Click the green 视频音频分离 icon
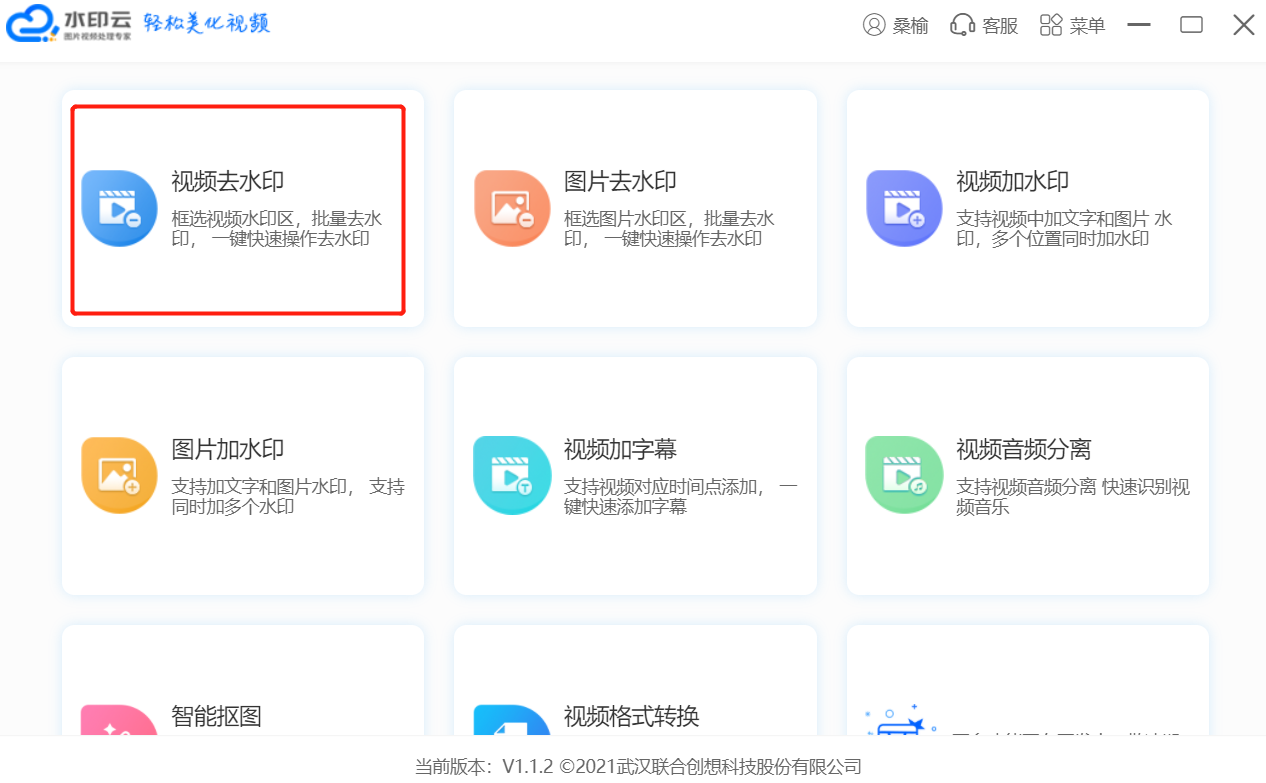The image size is (1266, 783). [x=904, y=475]
